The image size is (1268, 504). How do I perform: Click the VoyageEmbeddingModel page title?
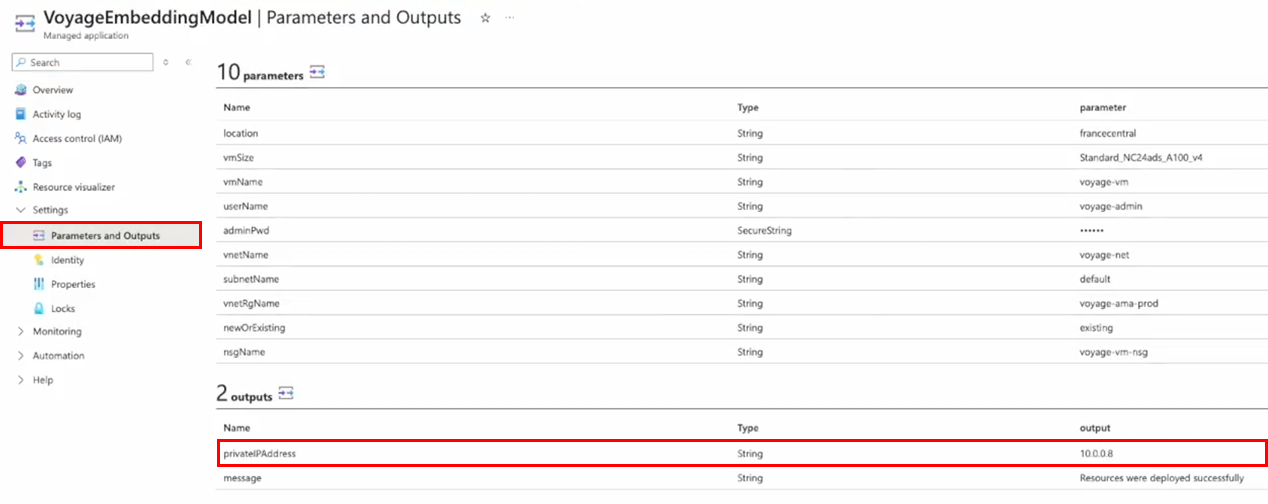click(150, 17)
